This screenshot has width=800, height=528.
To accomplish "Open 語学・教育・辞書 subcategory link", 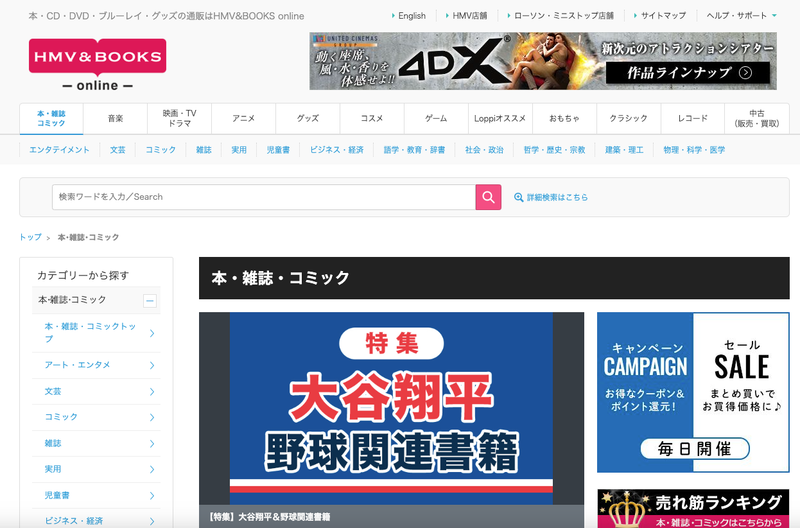I will pyautogui.click(x=414, y=150).
